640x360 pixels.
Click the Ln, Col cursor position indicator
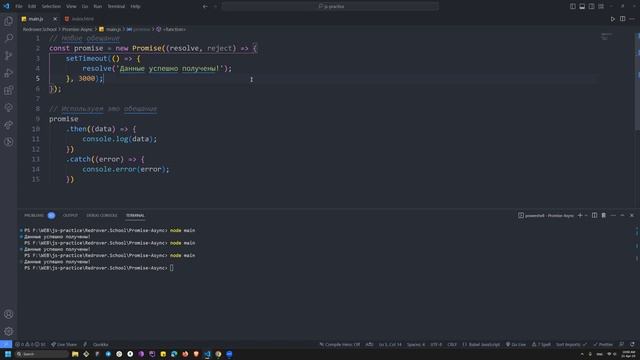[x=390, y=344]
